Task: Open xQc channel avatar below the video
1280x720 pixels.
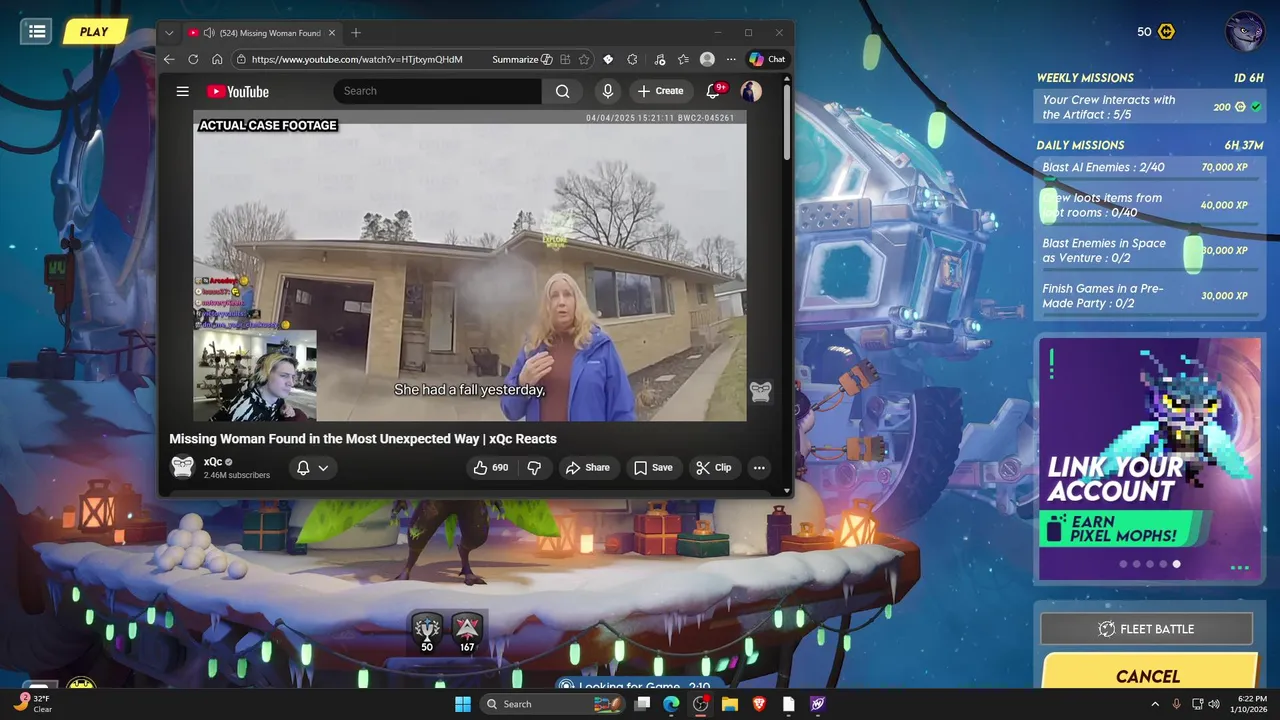Action: click(x=182, y=467)
